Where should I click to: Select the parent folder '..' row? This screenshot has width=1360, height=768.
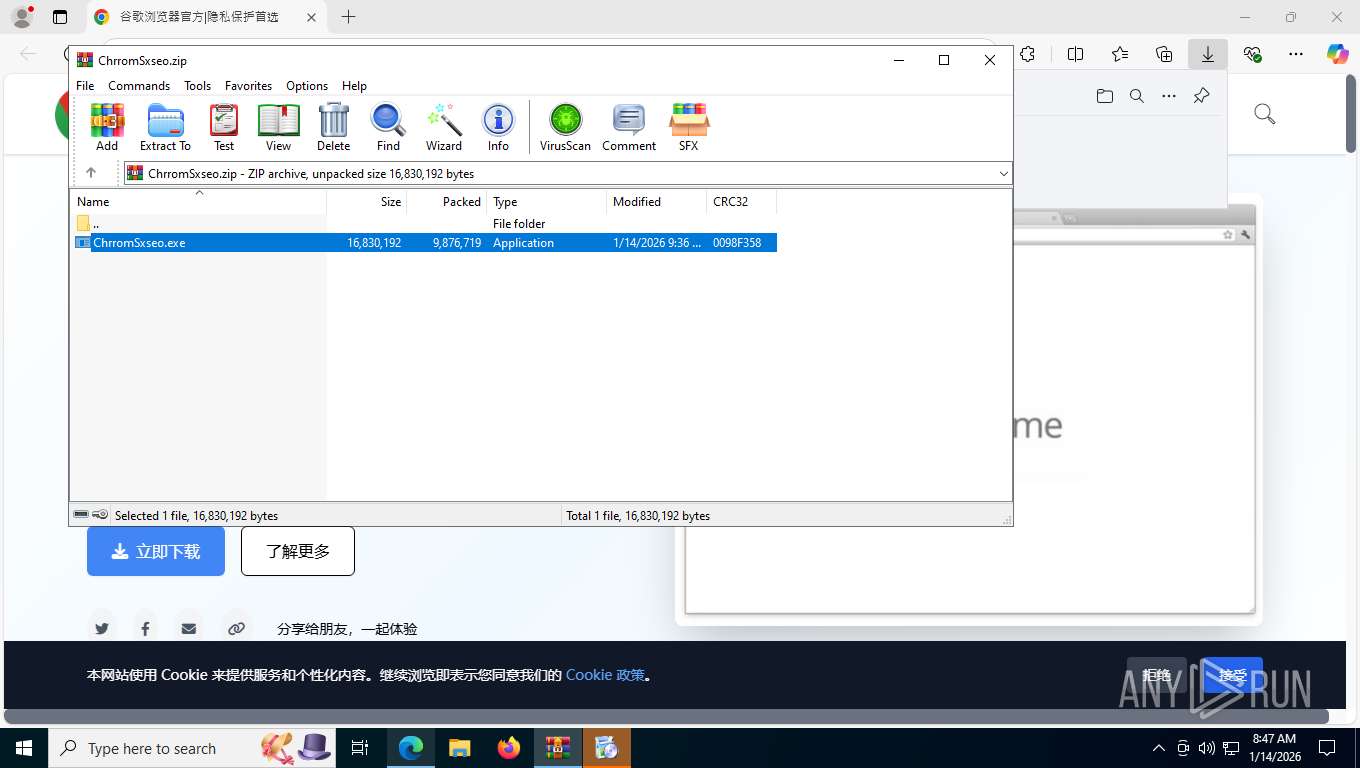[x=424, y=224]
